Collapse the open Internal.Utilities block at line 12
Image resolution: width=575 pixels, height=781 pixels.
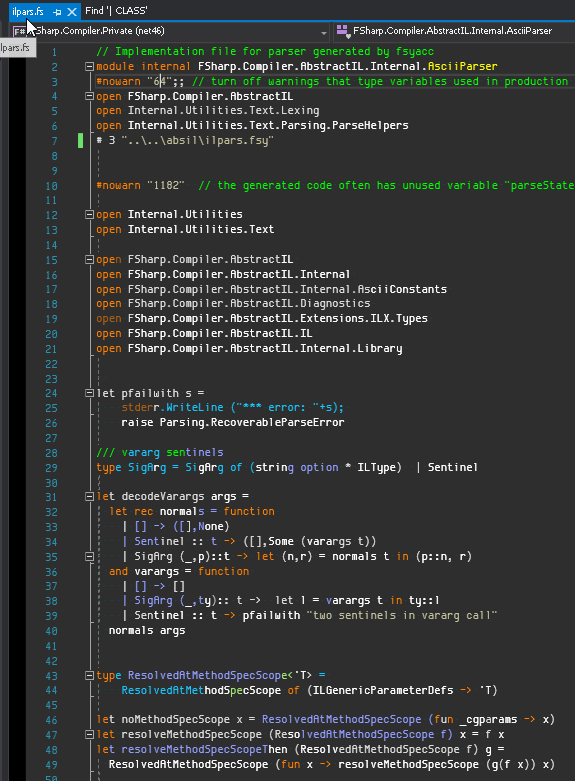point(89,215)
